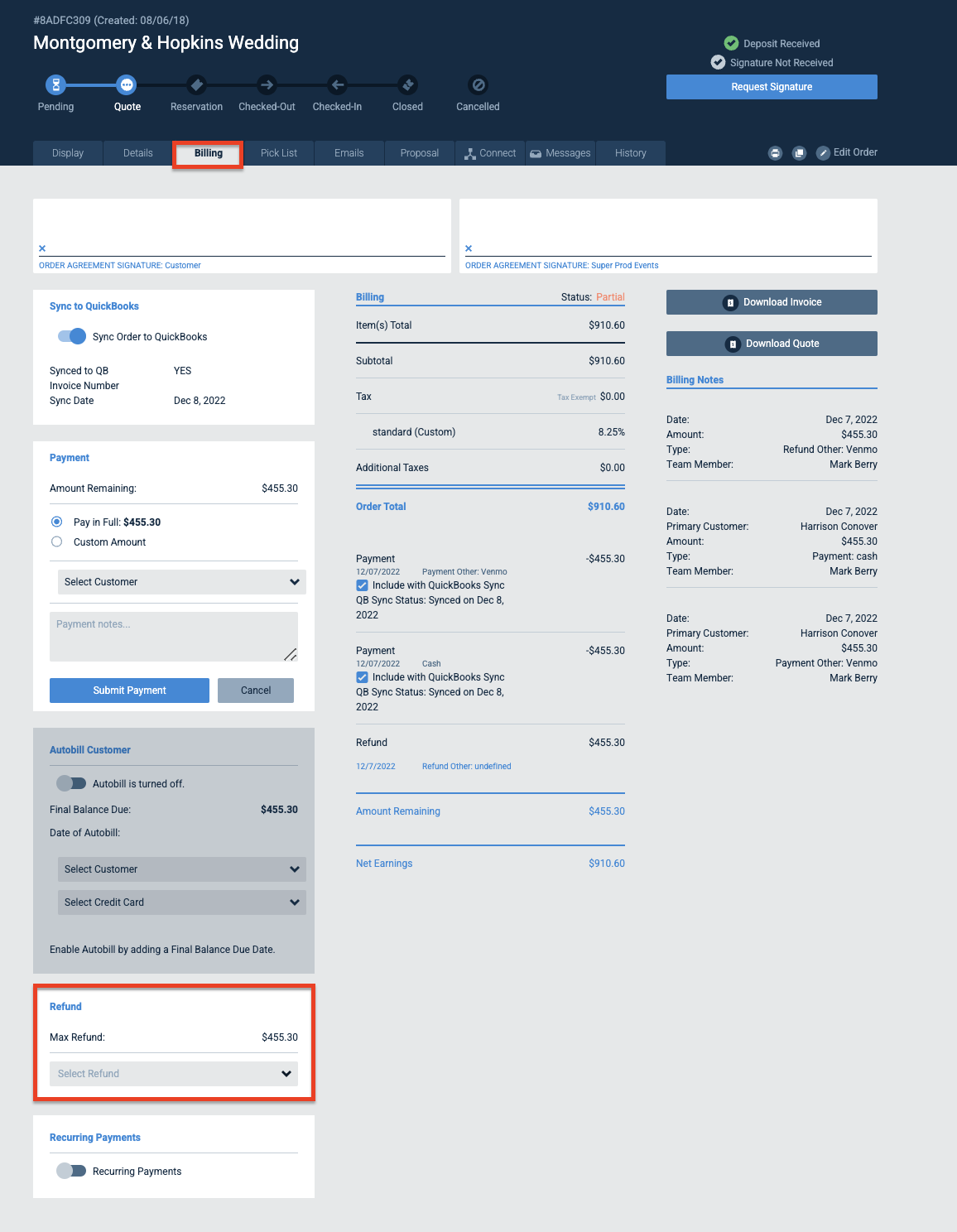Viewport: 957px width, 1232px height.
Task: Click the Quote status step icon
Action: click(127, 84)
